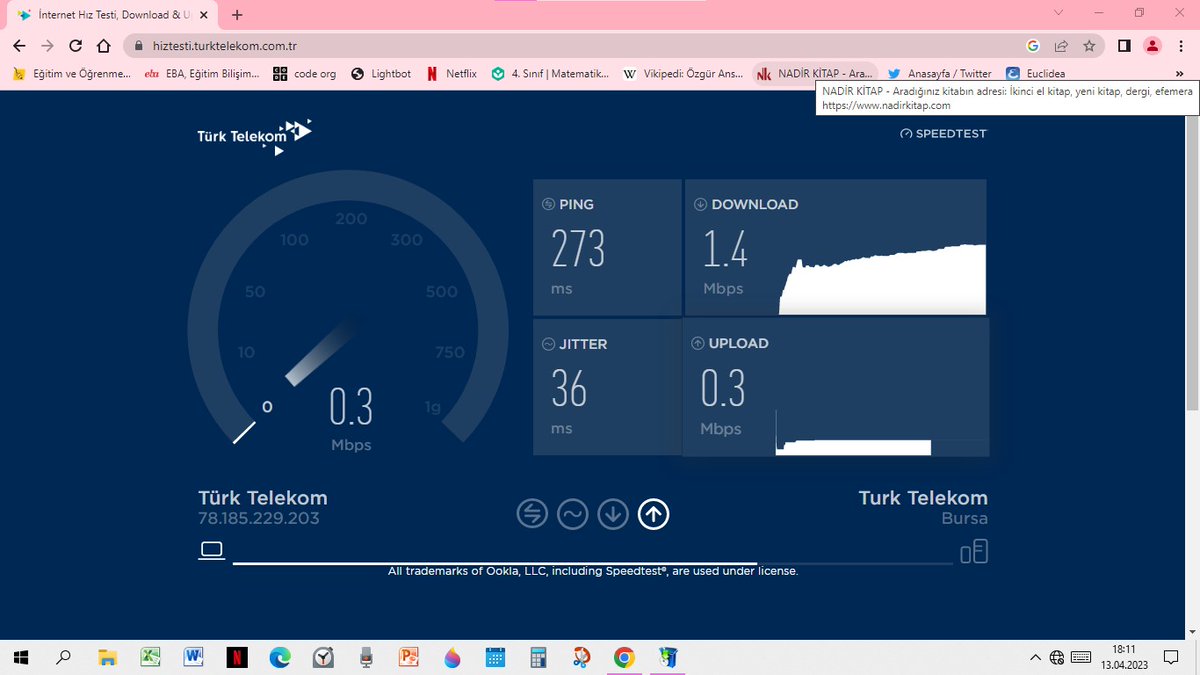This screenshot has width=1200, height=675.
Task: Click the Speedtest trademark license text link
Action: (x=592, y=571)
